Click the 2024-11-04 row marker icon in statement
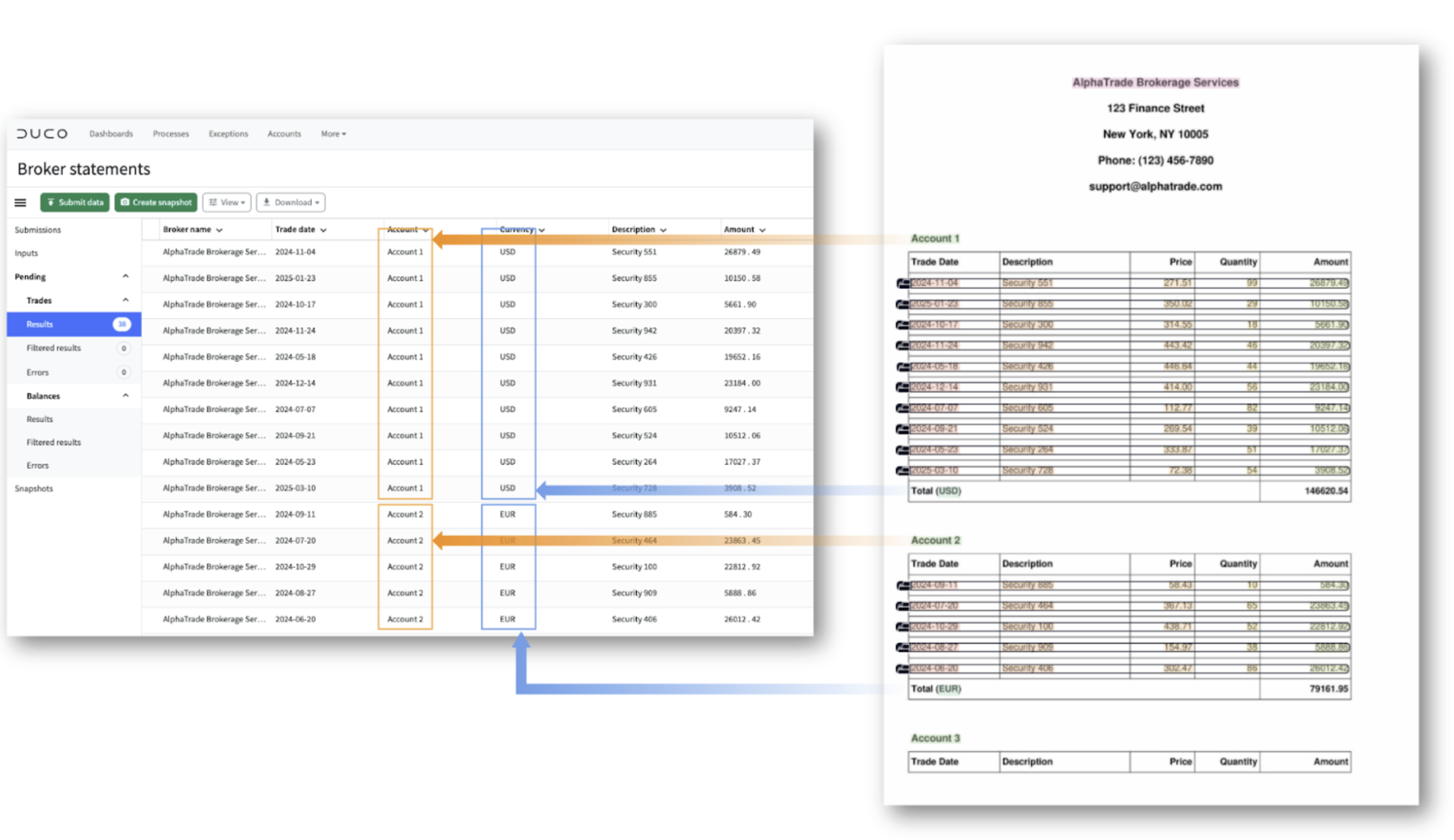The image size is (1454, 840). tap(903, 284)
